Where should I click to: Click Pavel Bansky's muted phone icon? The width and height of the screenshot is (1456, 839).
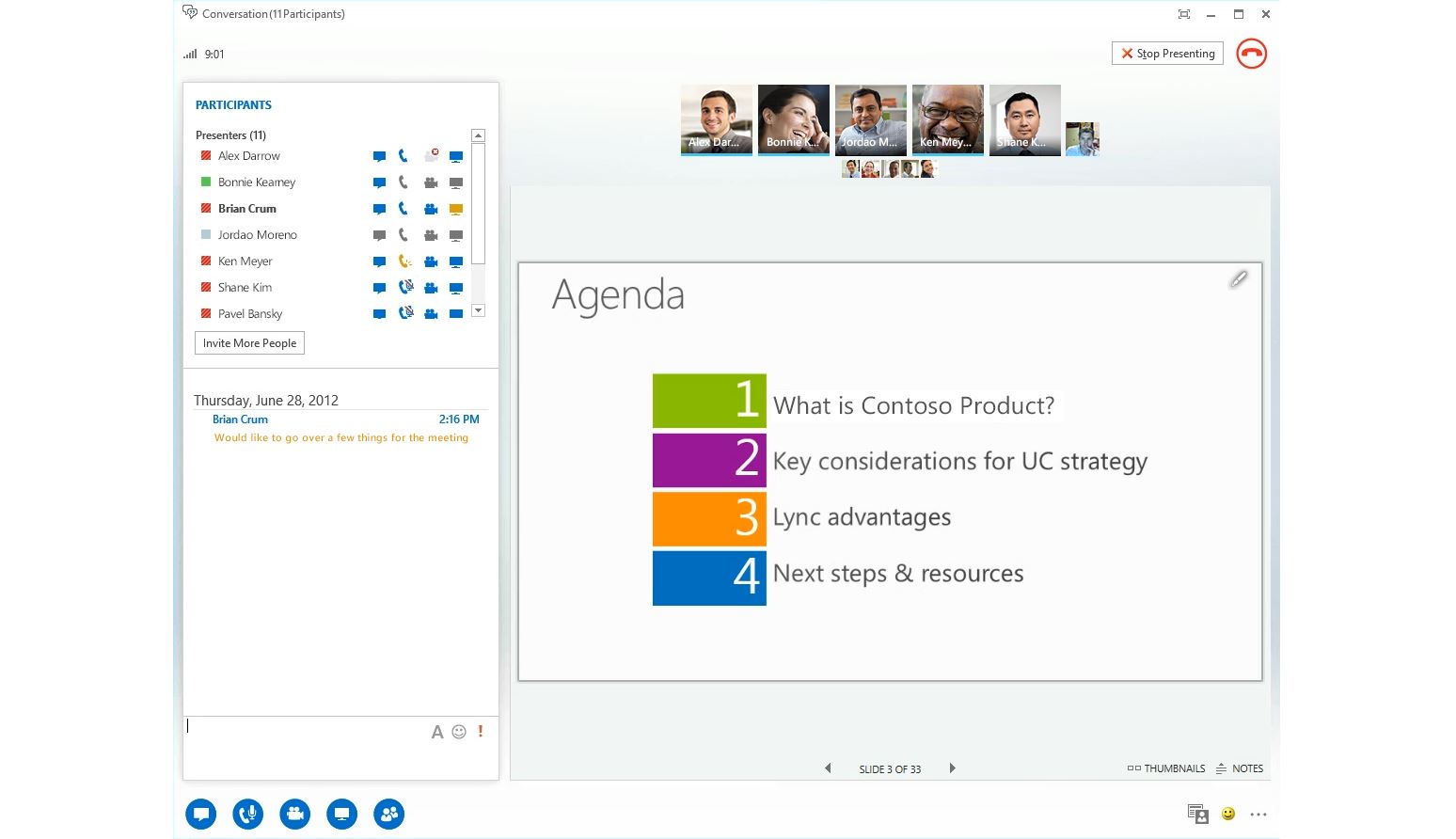(x=405, y=313)
